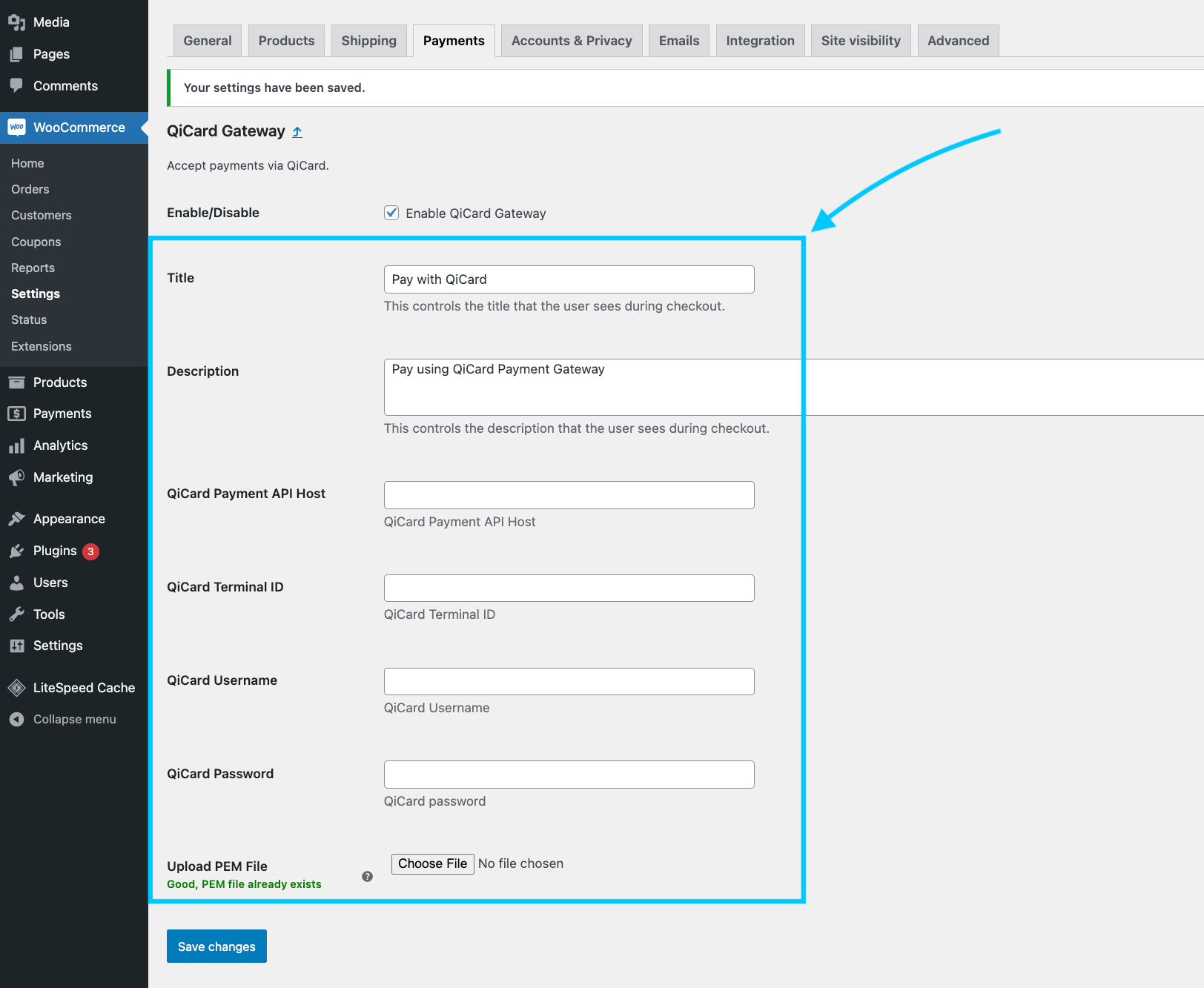Viewport: 1204px width, 988px height.
Task: Click the Analytics bar chart icon
Action: tap(17, 445)
